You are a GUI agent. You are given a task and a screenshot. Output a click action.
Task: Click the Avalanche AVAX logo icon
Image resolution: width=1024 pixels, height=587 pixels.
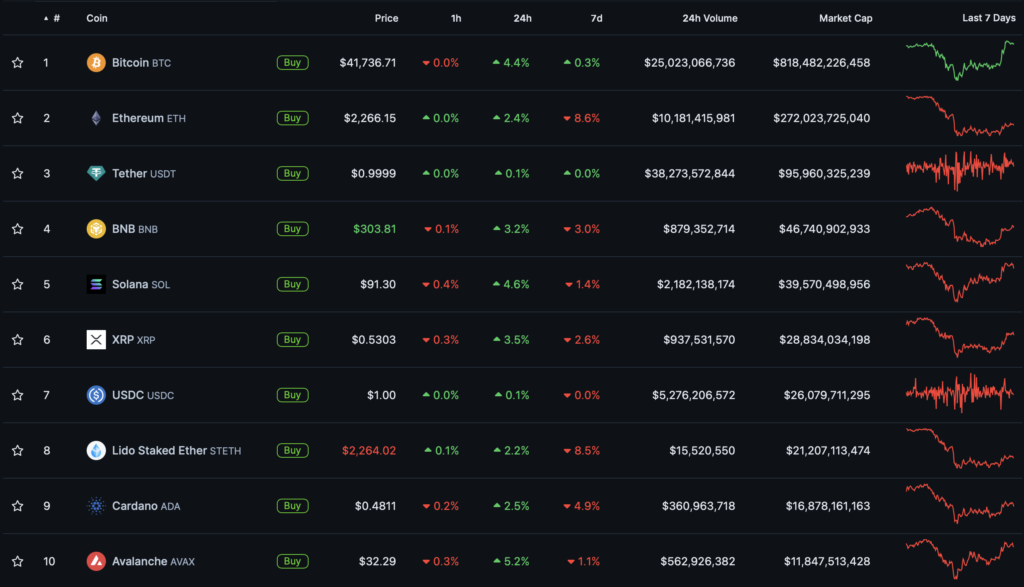click(x=96, y=561)
